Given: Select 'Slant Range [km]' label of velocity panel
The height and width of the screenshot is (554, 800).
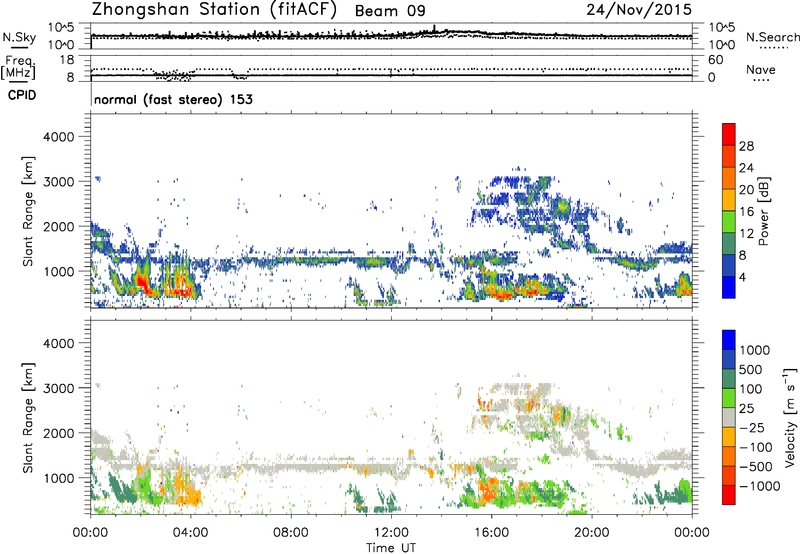Looking at the screenshot, I should point(28,418).
